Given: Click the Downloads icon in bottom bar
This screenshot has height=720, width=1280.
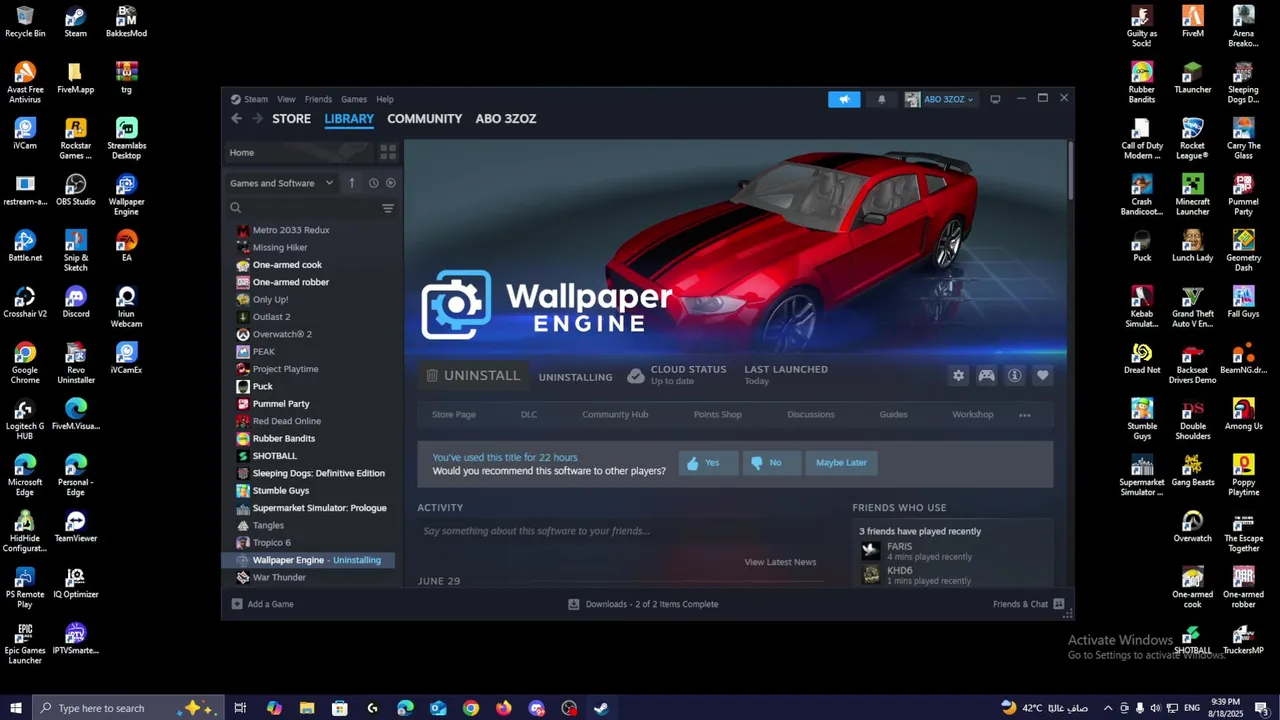Looking at the screenshot, I should 574,604.
